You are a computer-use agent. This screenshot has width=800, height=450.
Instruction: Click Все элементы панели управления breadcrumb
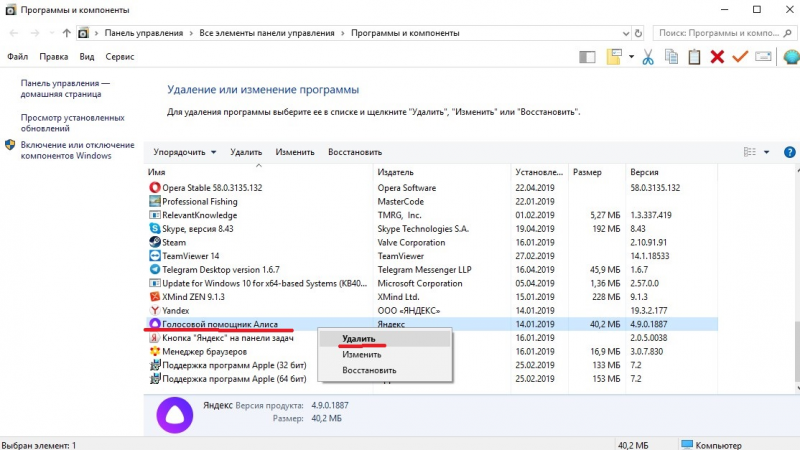point(267,33)
